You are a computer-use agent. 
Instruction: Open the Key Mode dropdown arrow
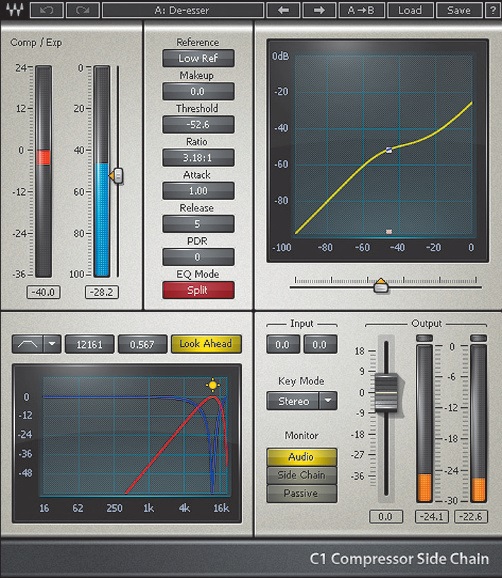click(x=328, y=401)
